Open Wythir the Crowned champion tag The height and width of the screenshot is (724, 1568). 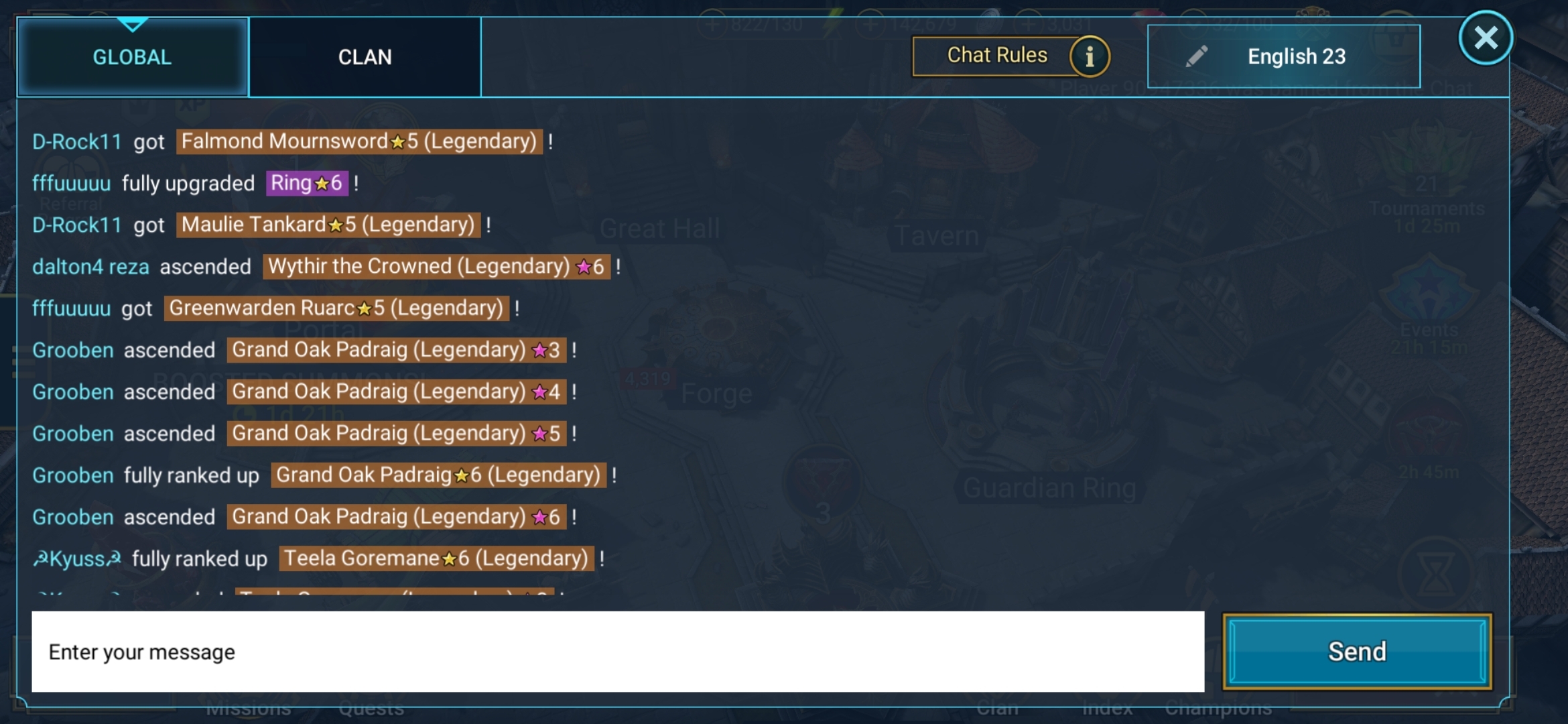436,266
